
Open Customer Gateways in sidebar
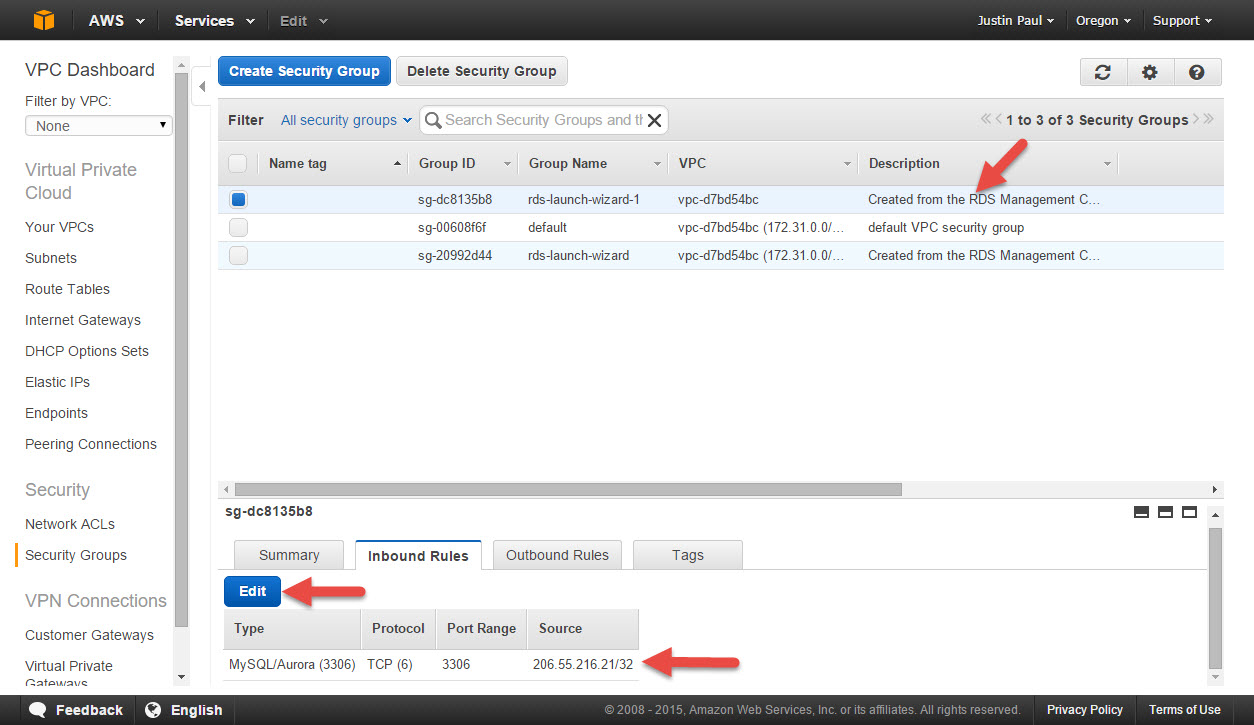pos(89,635)
